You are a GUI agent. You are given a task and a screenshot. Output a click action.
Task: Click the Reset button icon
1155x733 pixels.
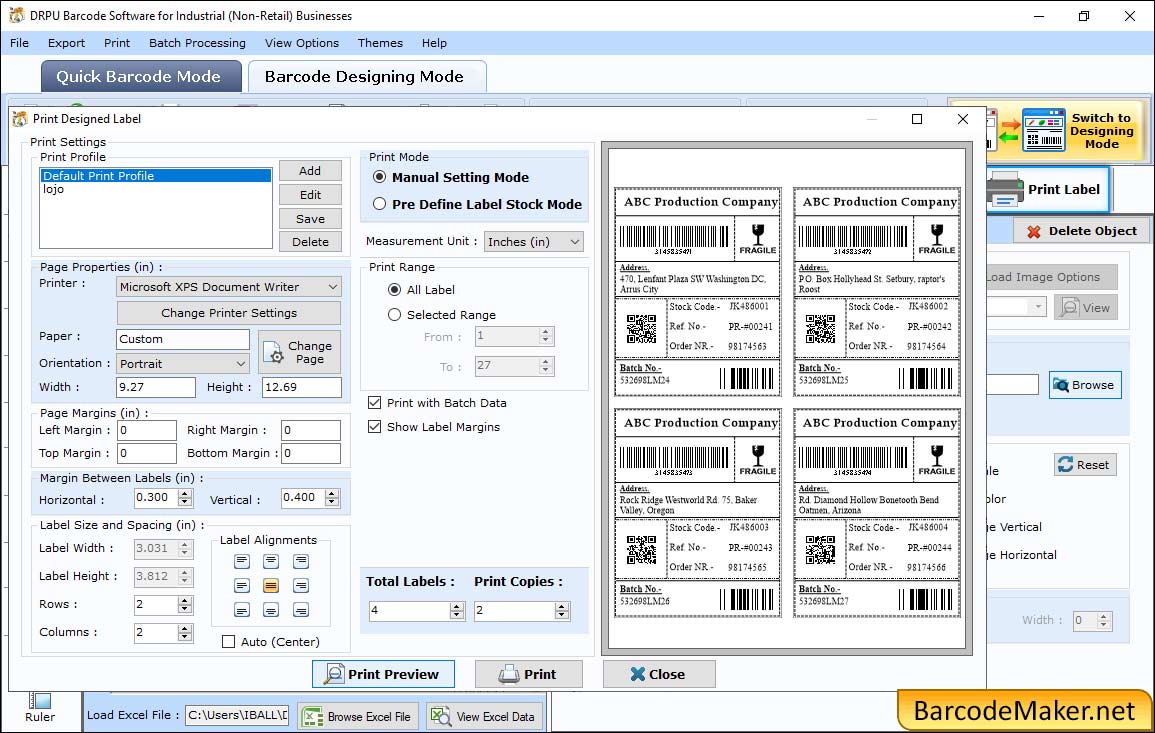click(1065, 465)
